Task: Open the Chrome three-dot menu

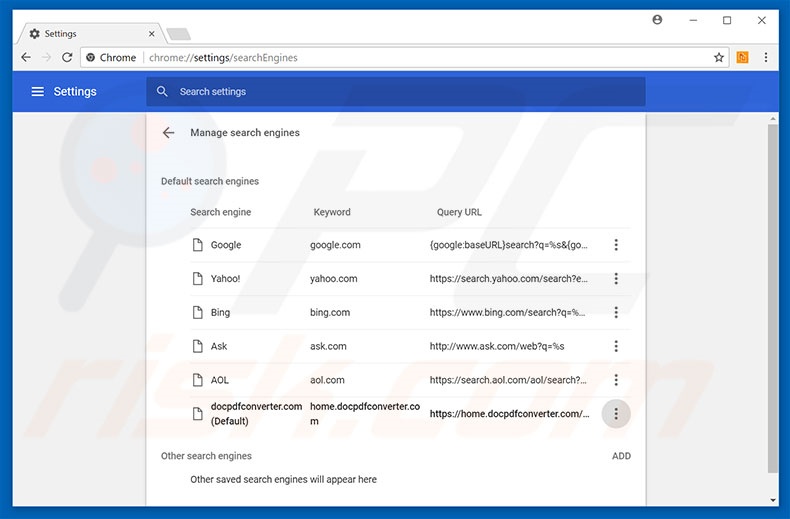Action: coord(765,57)
